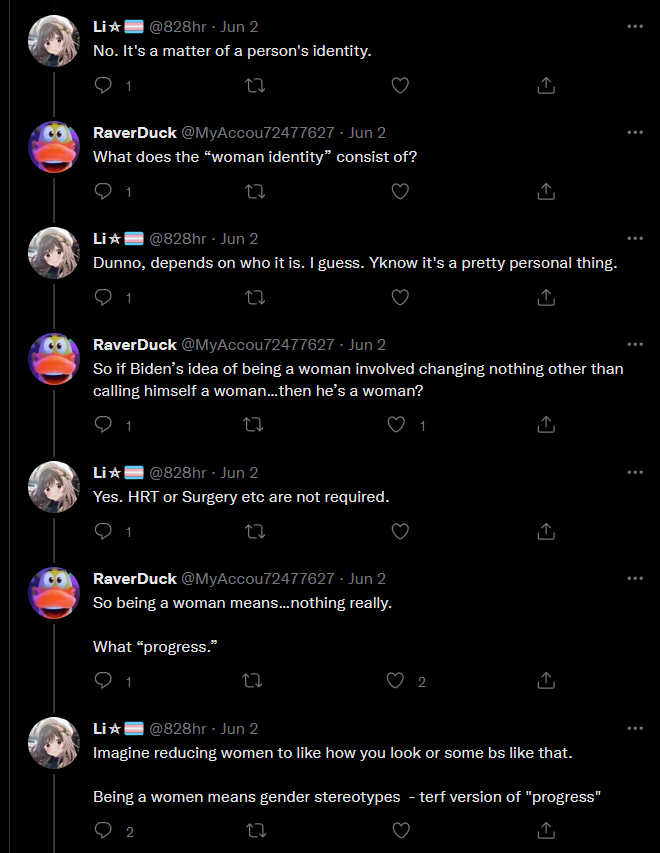660x853 pixels.
Task: Open RaverDuck avatar on "So if Biden's idea" tweet
Action: [x=54, y=359]
